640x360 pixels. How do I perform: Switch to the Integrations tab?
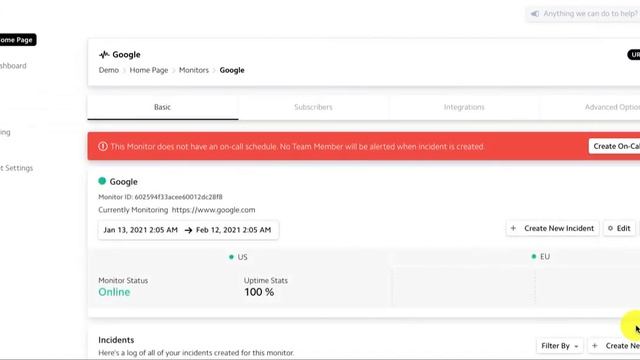click(x=464, y=107)
